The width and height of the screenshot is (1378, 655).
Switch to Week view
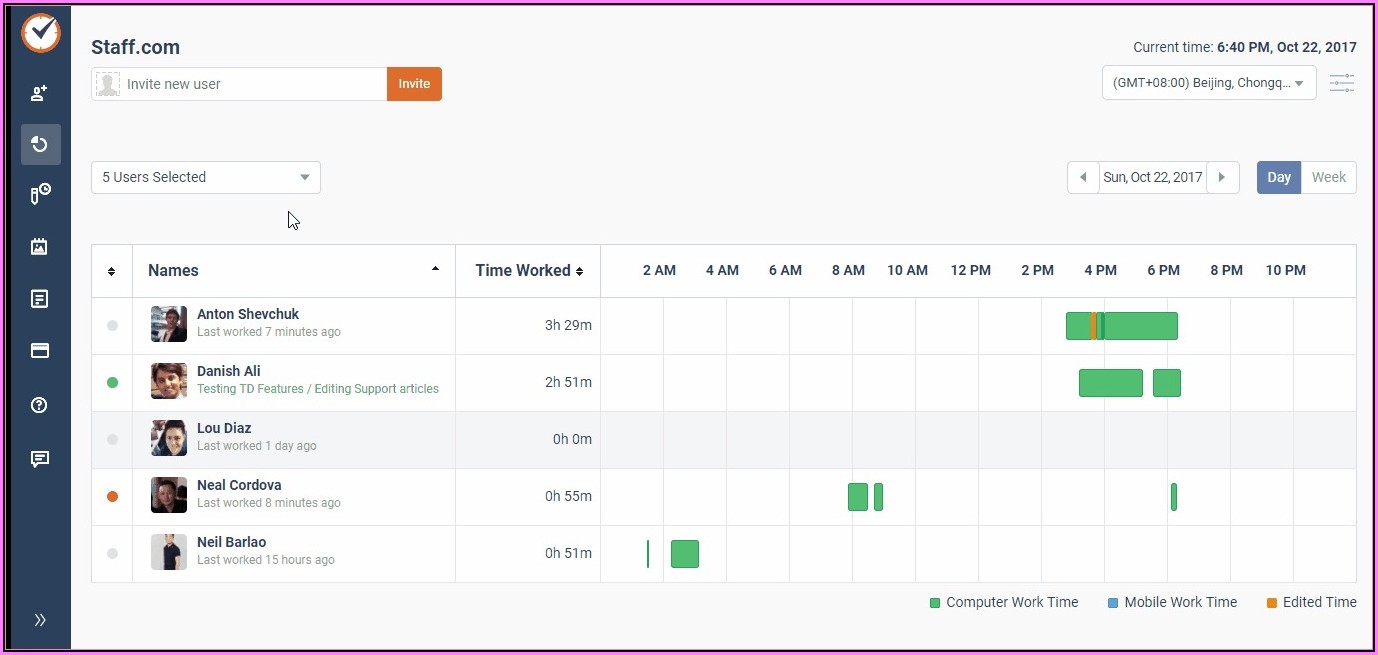[x=1328, y=177]
